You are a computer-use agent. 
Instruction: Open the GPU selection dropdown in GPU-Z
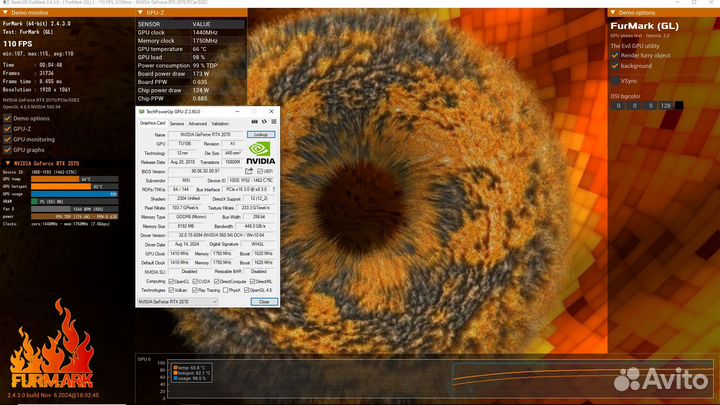pos(177,302)
